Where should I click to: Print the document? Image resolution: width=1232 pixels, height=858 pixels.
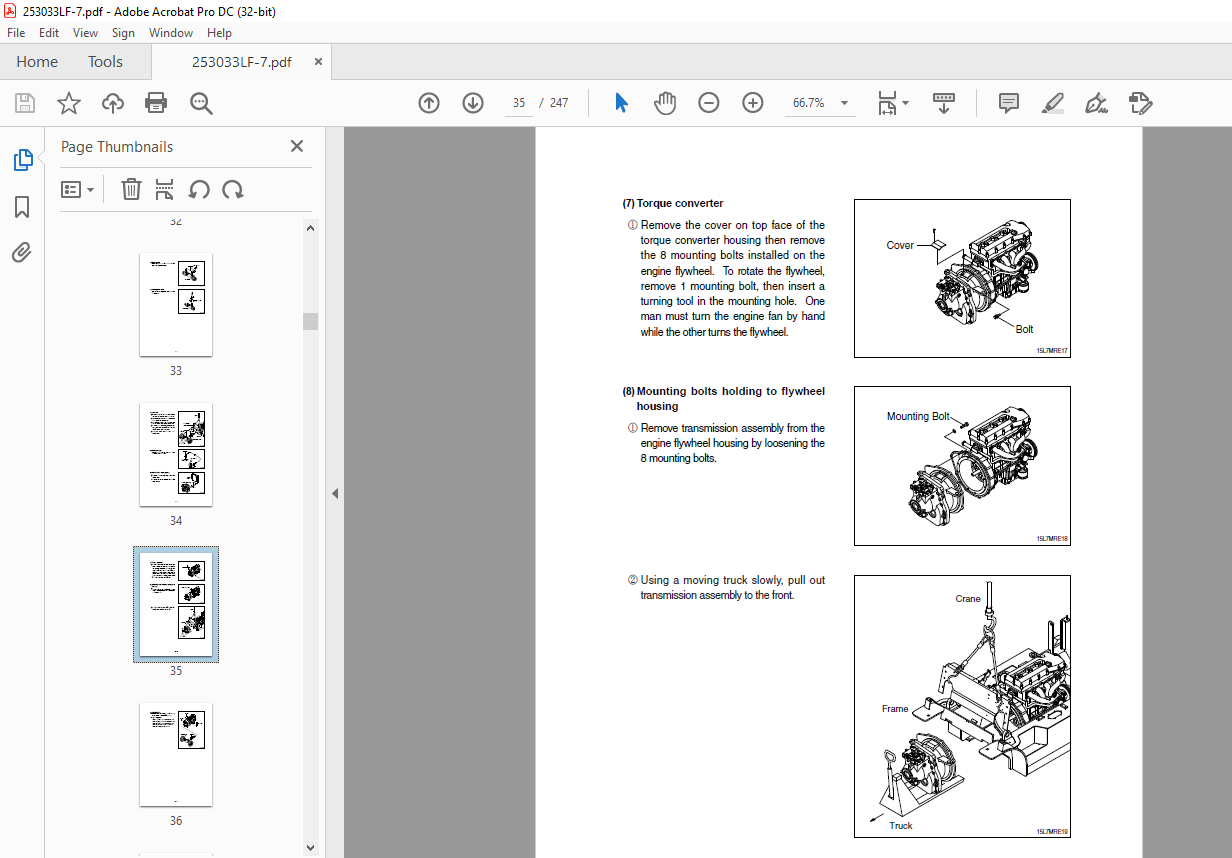(156, 103)
